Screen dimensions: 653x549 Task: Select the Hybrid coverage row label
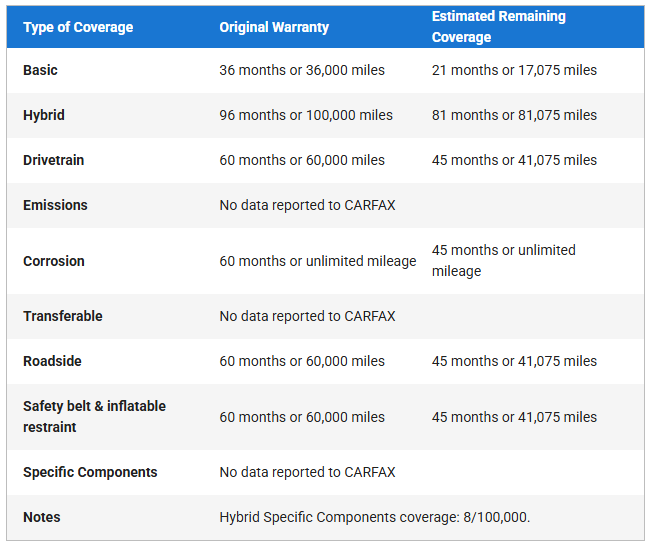pyautogui.click(x=44, y=115)
